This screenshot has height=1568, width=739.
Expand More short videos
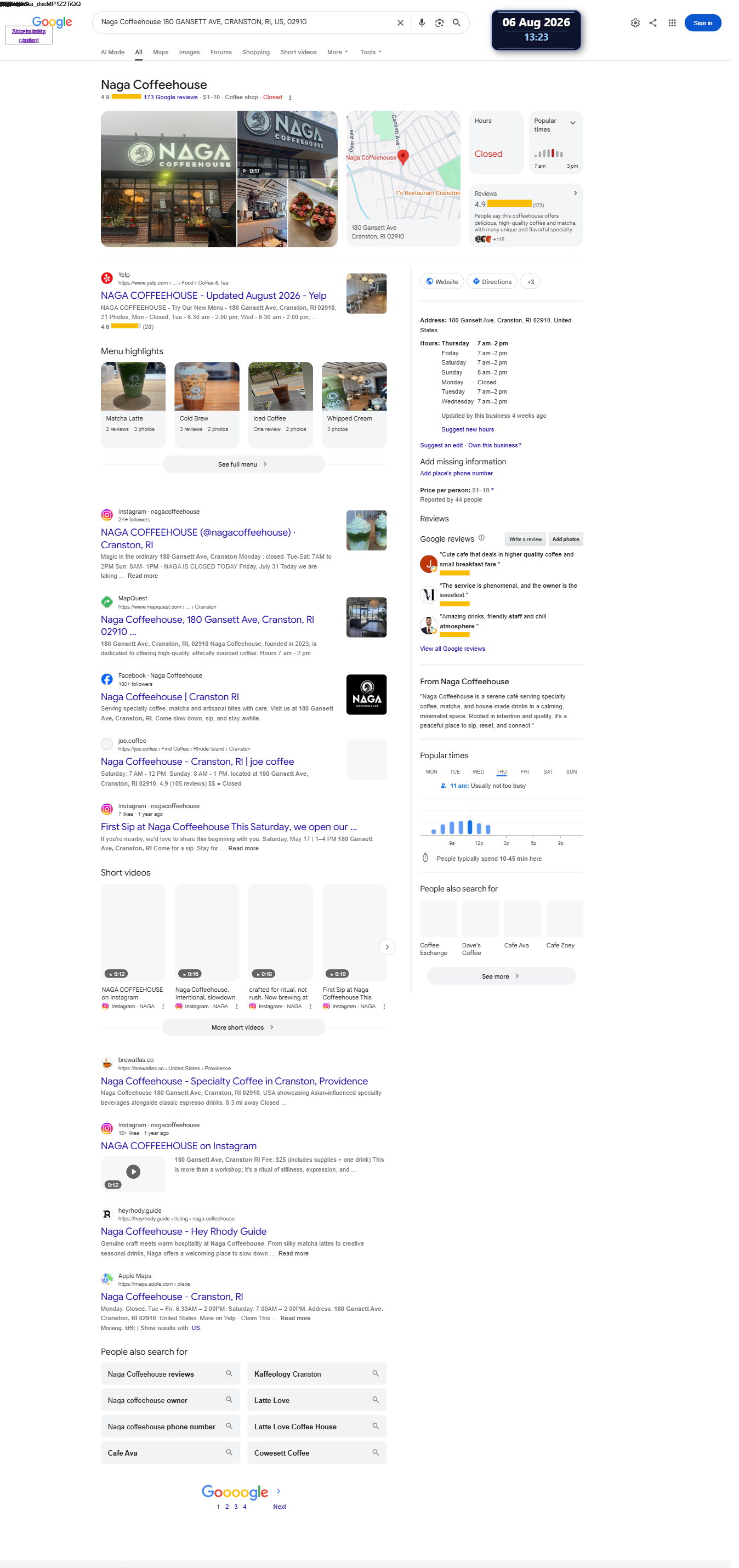pyautogui.click(x=243, y=1027)
